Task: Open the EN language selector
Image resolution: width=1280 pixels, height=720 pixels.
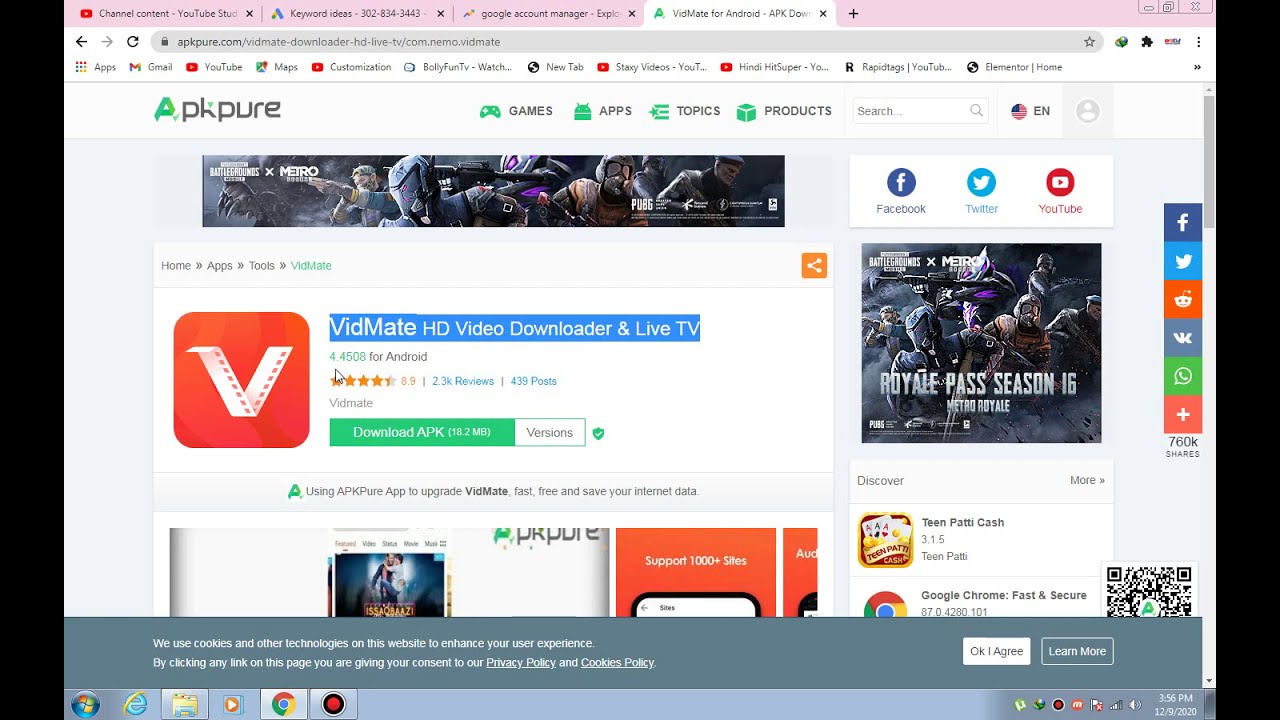Action: coord(1030,111)
